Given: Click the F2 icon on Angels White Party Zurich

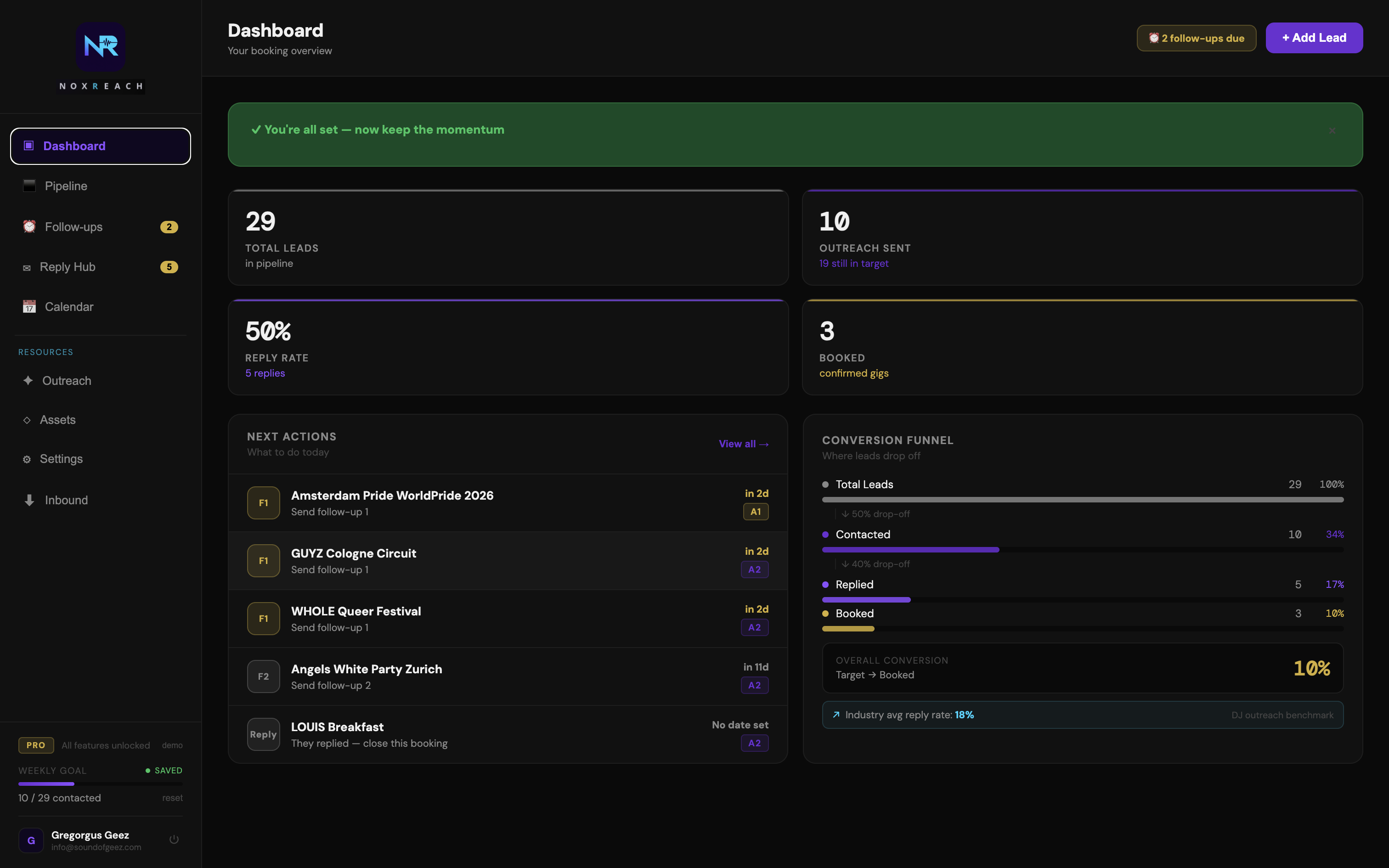Looking at the screenshot, I should tap(264, 676).
